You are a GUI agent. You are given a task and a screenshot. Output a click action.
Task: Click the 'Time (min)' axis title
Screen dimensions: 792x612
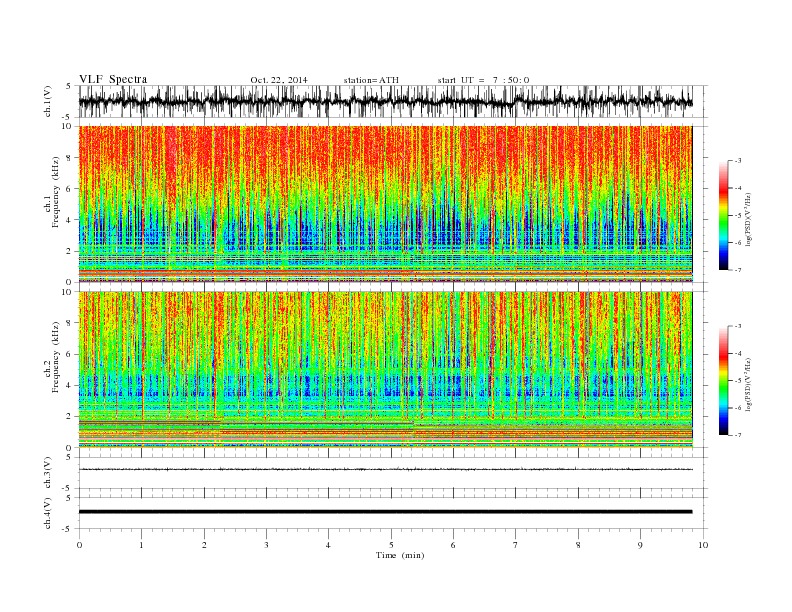pos(400,555)
